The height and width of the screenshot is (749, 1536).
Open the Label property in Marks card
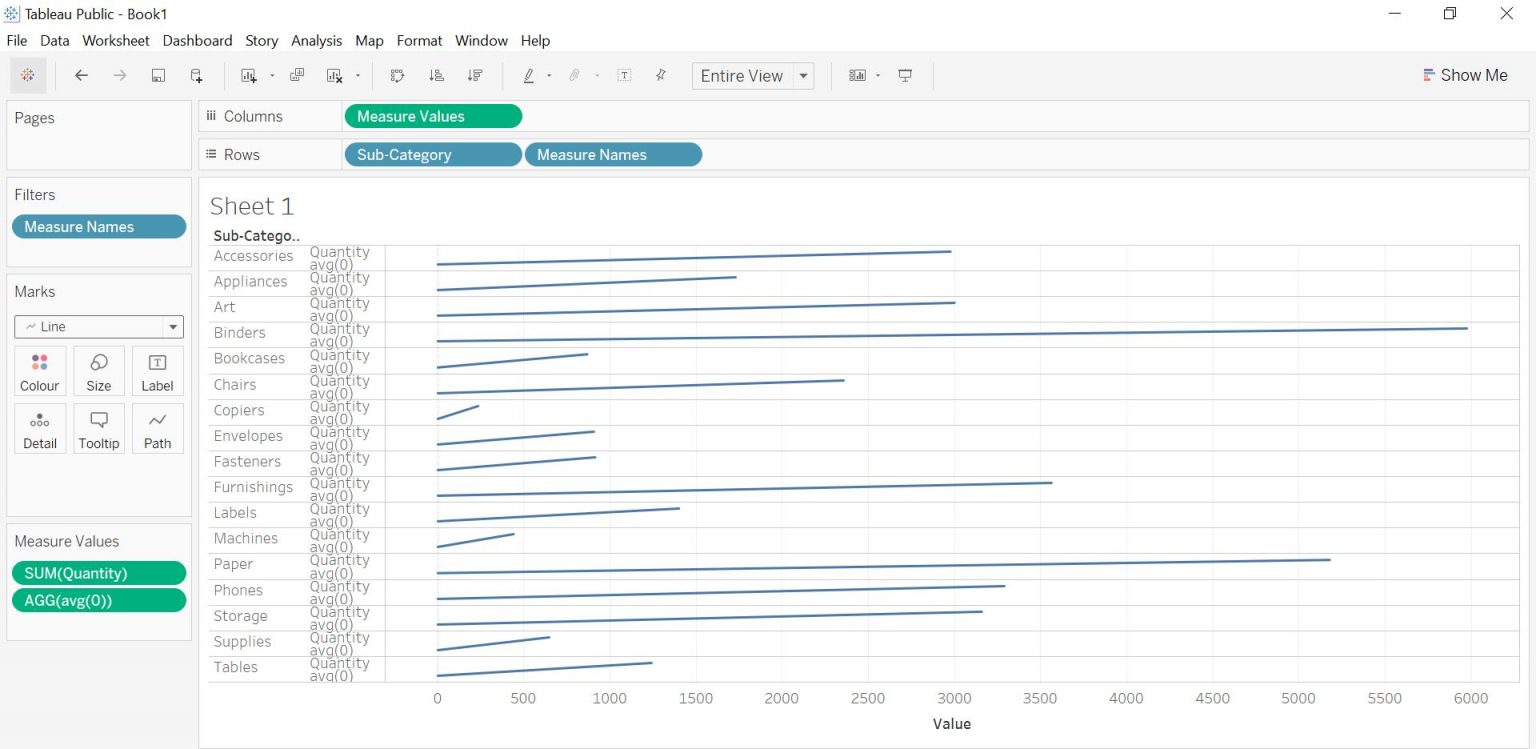coord(157,370)
